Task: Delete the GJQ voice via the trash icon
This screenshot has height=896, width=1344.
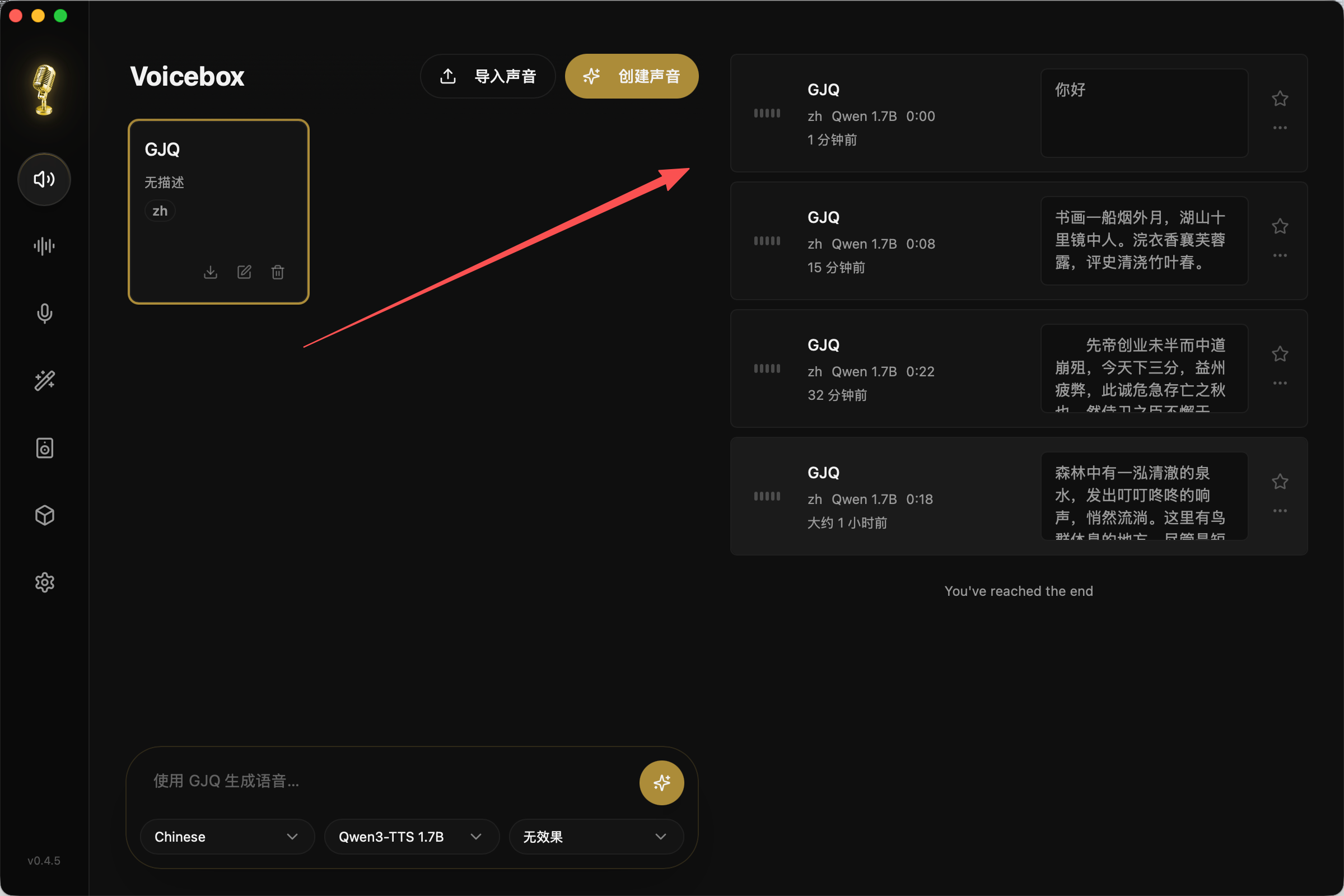Action: (278, 272)
